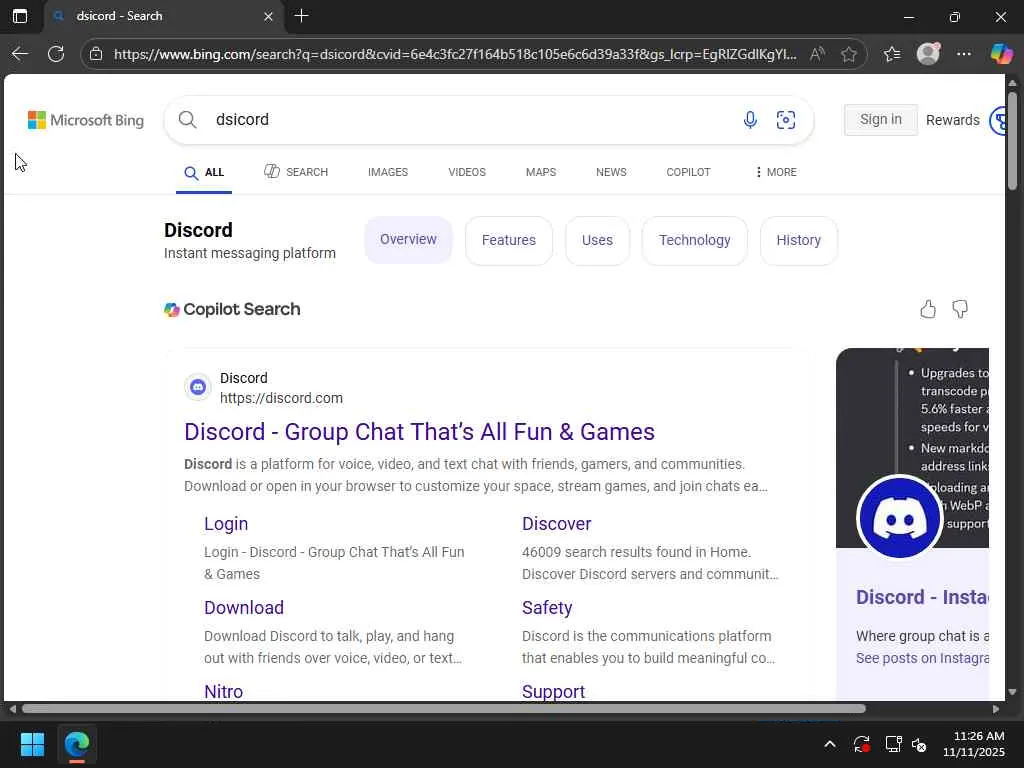
Task: Click the search magnifier icon in Bing box
Action: pos(187,120)
